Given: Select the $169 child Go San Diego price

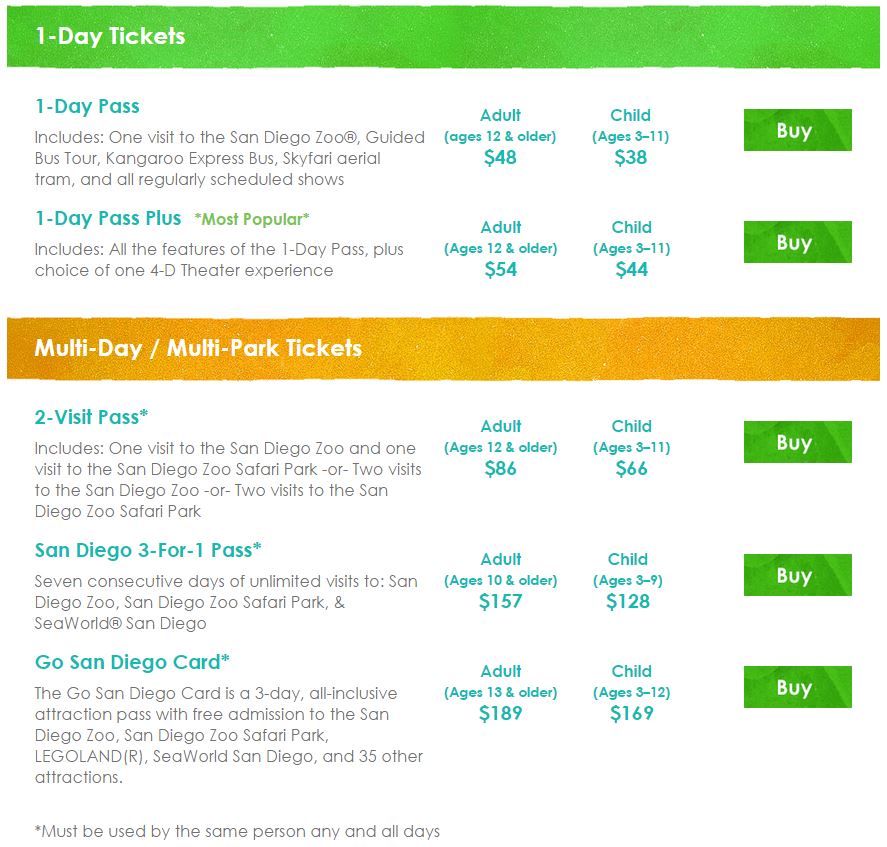Looking at the screenshot, I should [631, 713].
